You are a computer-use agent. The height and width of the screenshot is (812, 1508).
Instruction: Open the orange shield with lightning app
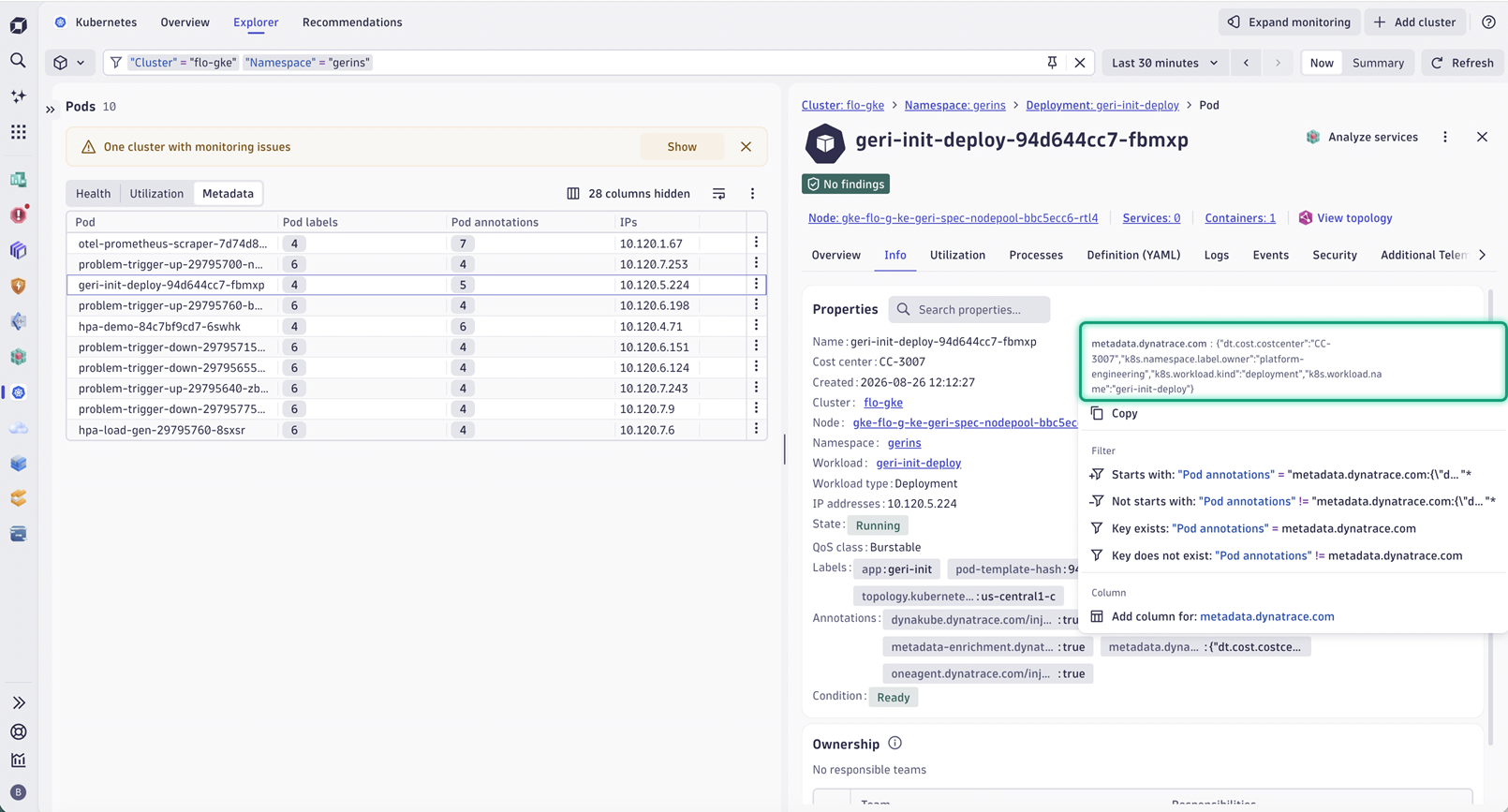[18, 286]
